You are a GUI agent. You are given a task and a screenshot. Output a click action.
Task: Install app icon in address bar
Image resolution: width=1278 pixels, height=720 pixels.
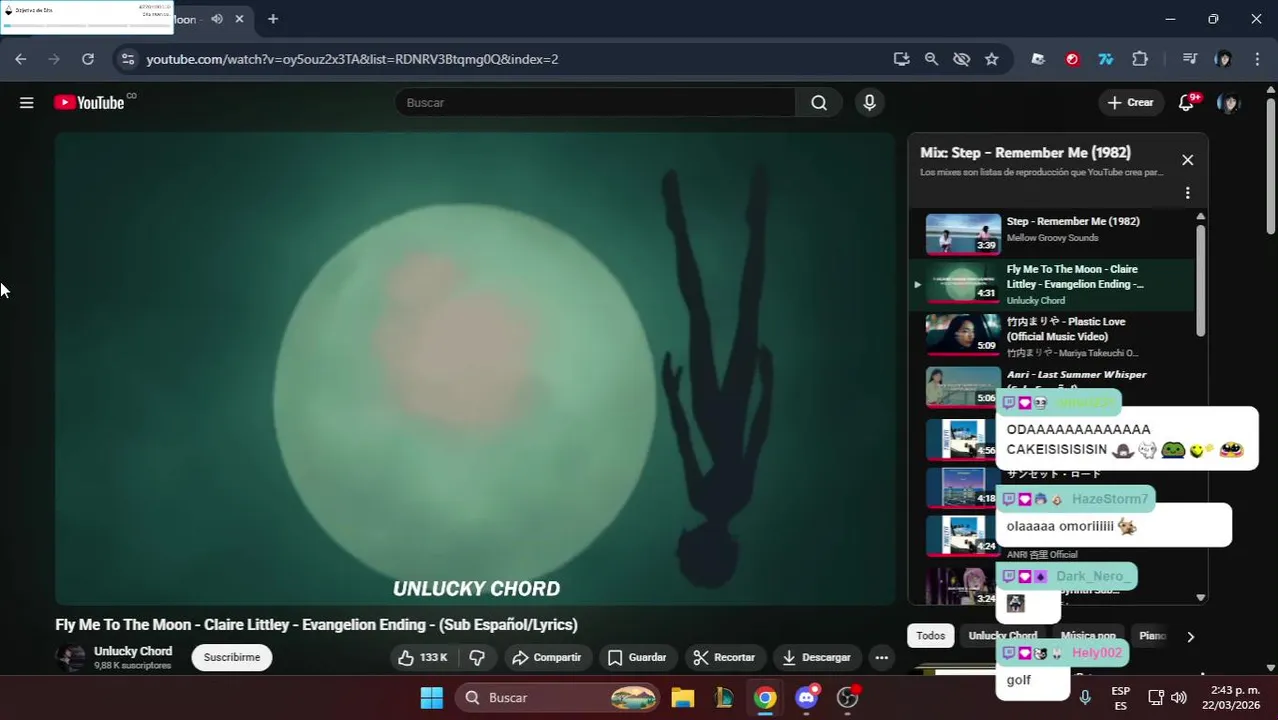[x=901, y=59]
